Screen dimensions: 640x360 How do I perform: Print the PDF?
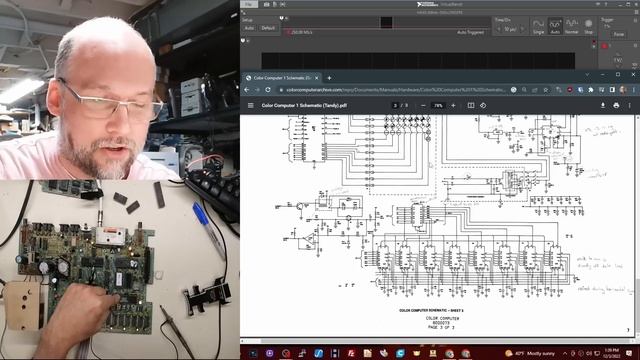616,105
